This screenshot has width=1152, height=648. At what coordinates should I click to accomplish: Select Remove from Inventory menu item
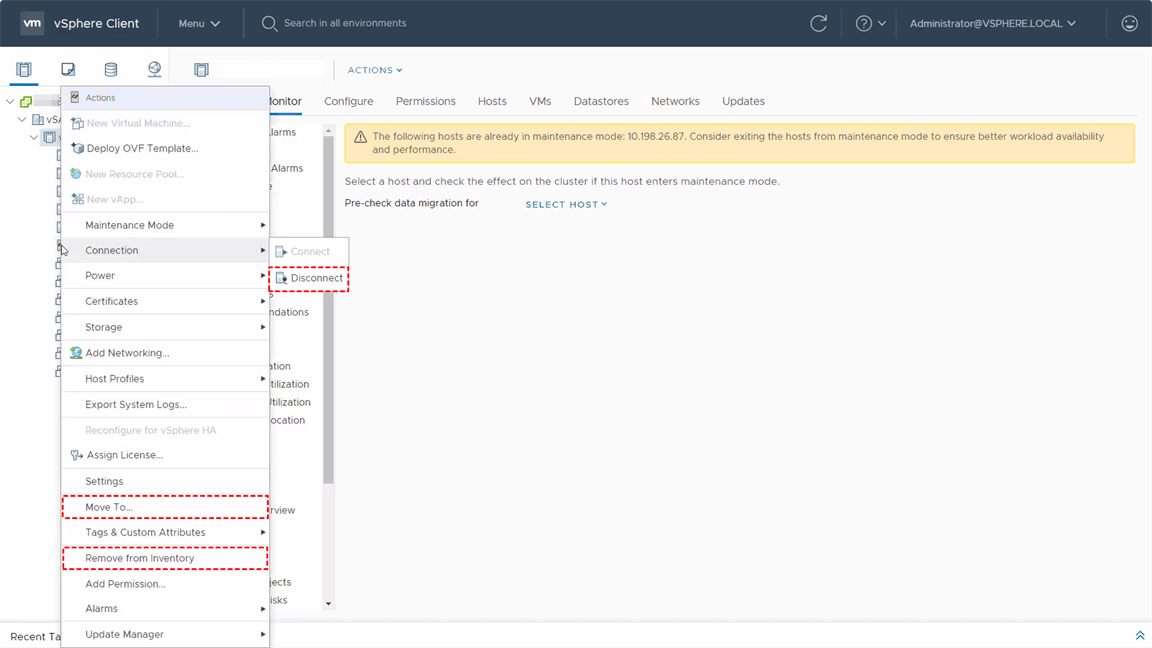coord(140,558)
